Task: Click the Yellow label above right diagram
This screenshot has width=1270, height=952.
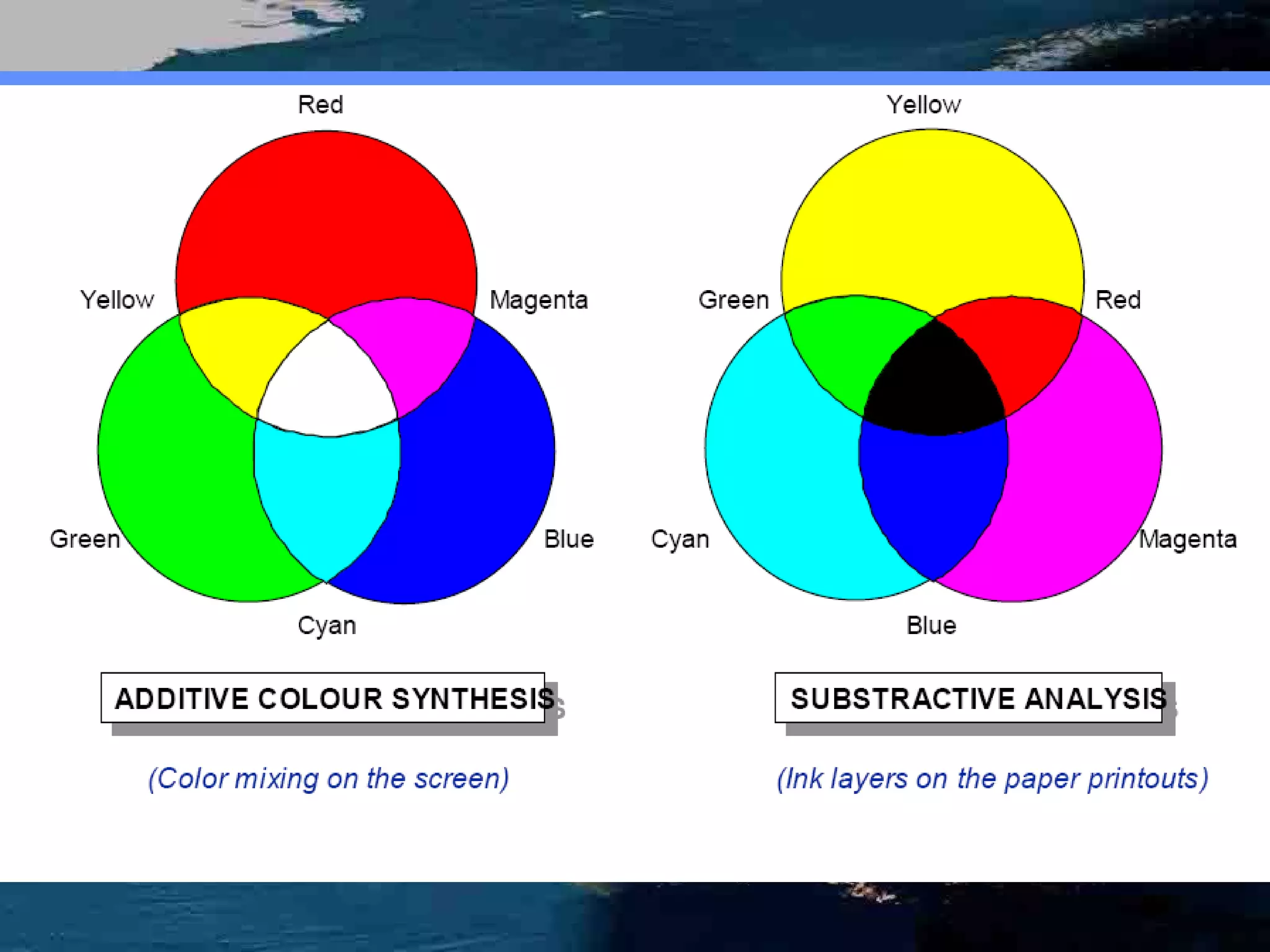Action: (923, 105)
